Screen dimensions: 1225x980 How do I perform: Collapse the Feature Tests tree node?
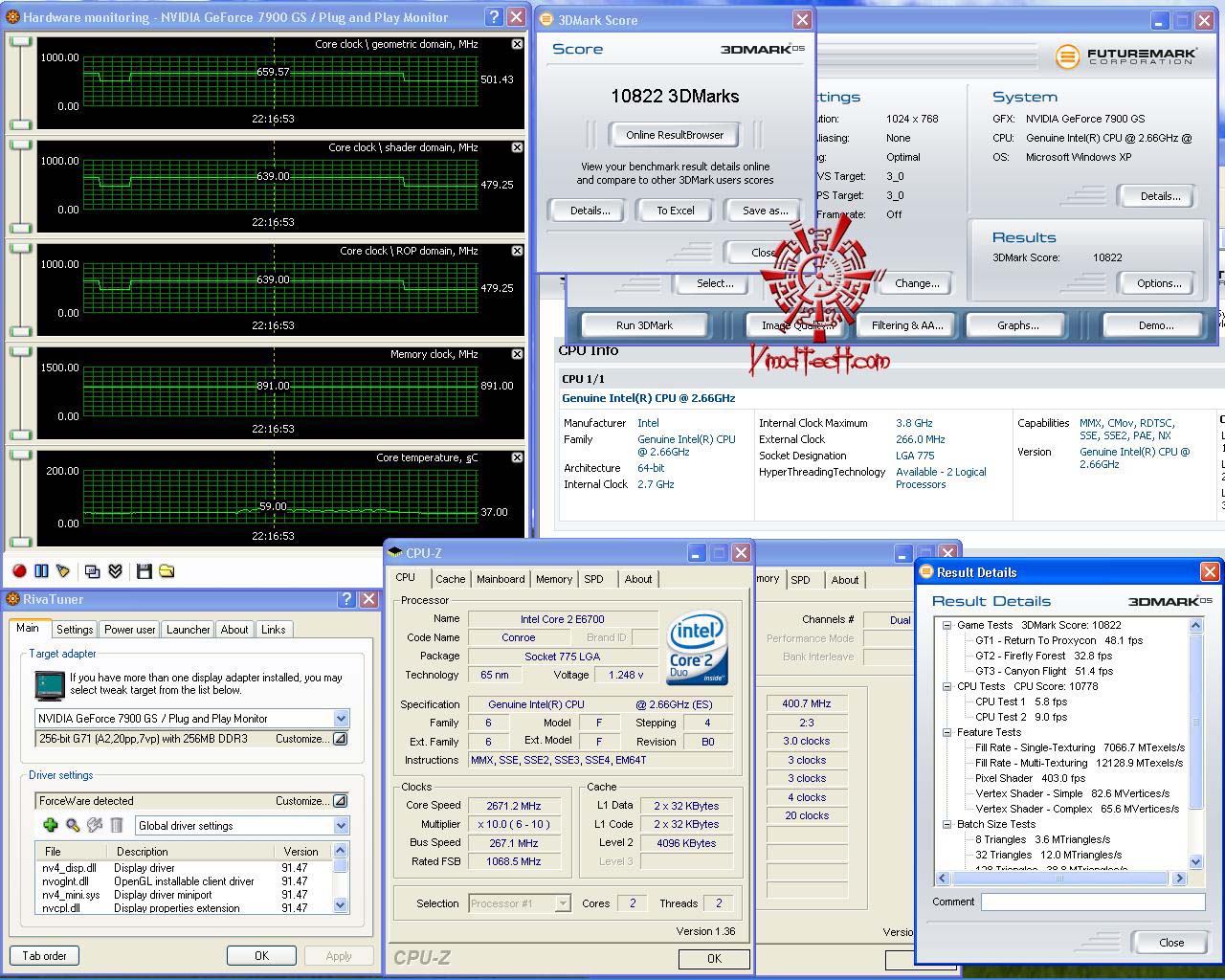(947, 732)
